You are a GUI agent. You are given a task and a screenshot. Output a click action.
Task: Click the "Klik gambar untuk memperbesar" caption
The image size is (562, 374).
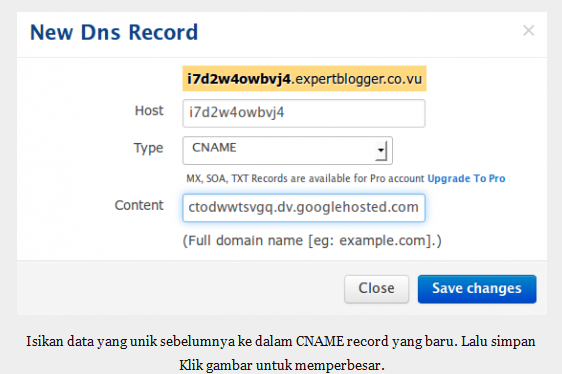[x=282, y=365]
